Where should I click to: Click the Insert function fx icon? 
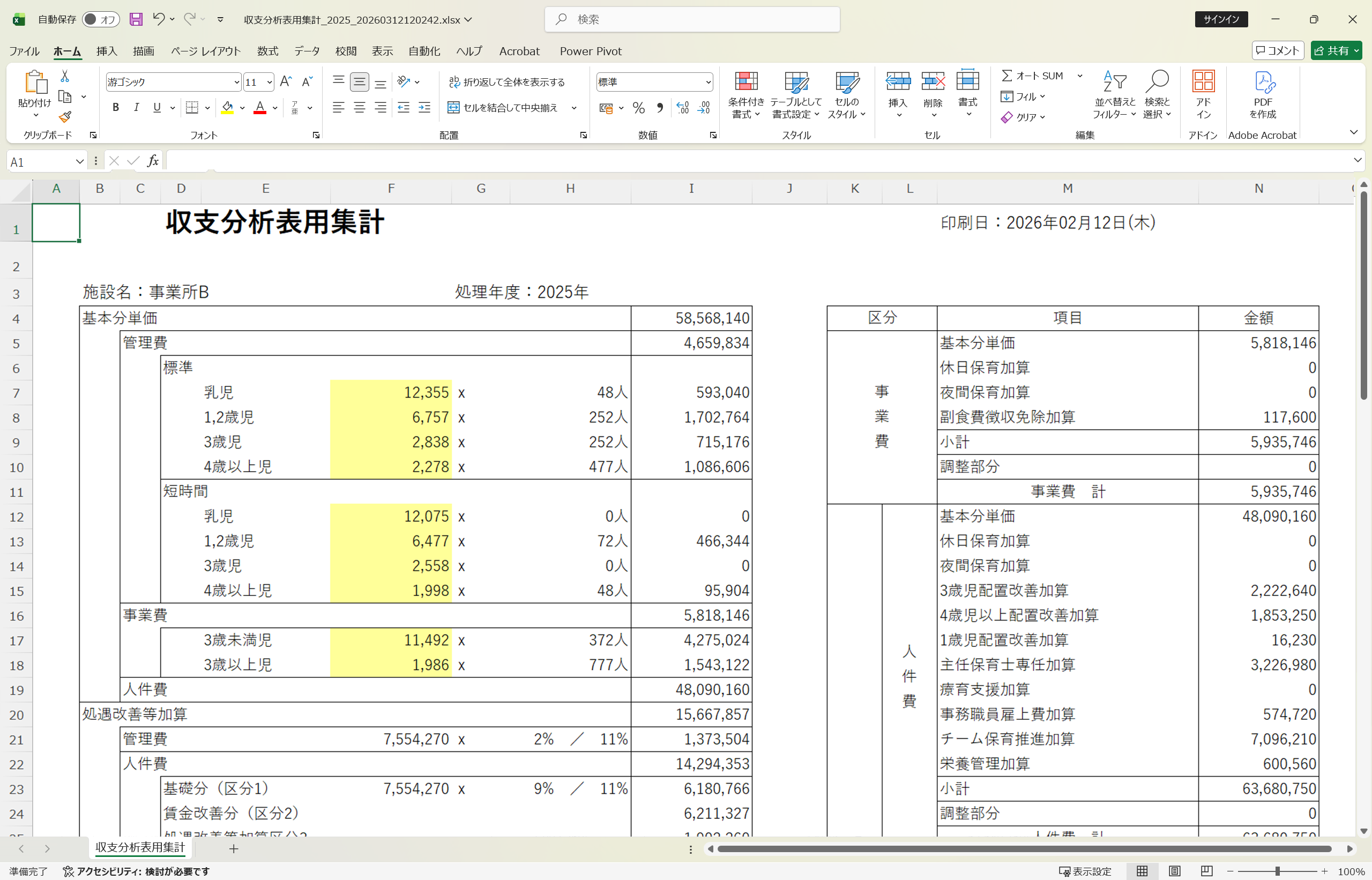153,161
